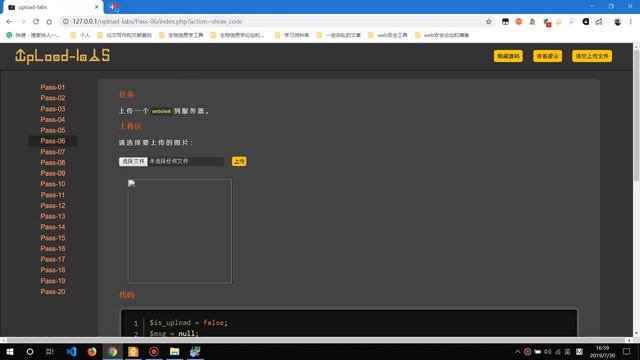This screenshot has width=640, height=360.
Task: Go back with the browser back arrow
Action: [9, 22]
